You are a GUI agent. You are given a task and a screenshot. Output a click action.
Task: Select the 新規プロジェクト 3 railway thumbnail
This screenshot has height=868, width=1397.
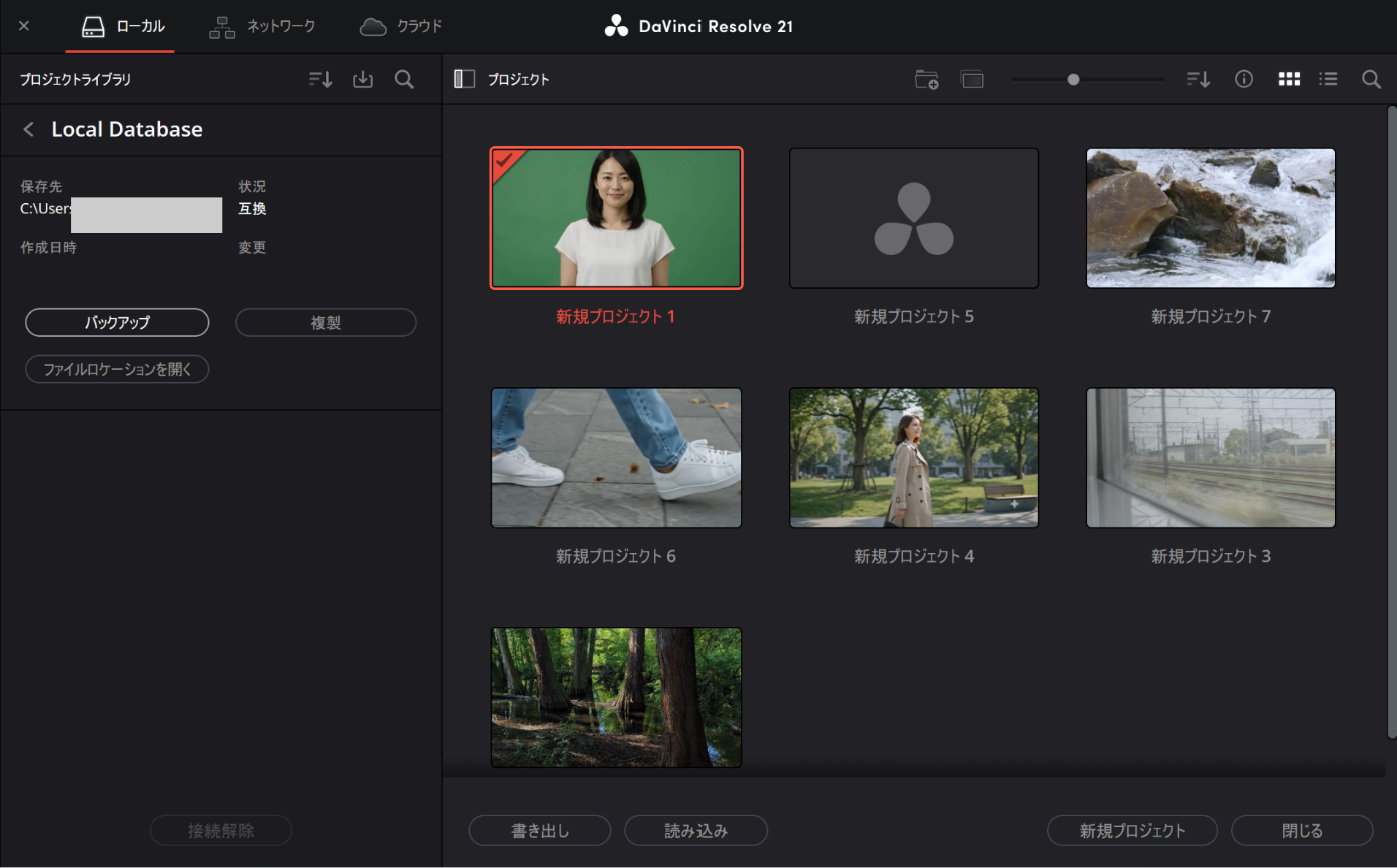1211,457
